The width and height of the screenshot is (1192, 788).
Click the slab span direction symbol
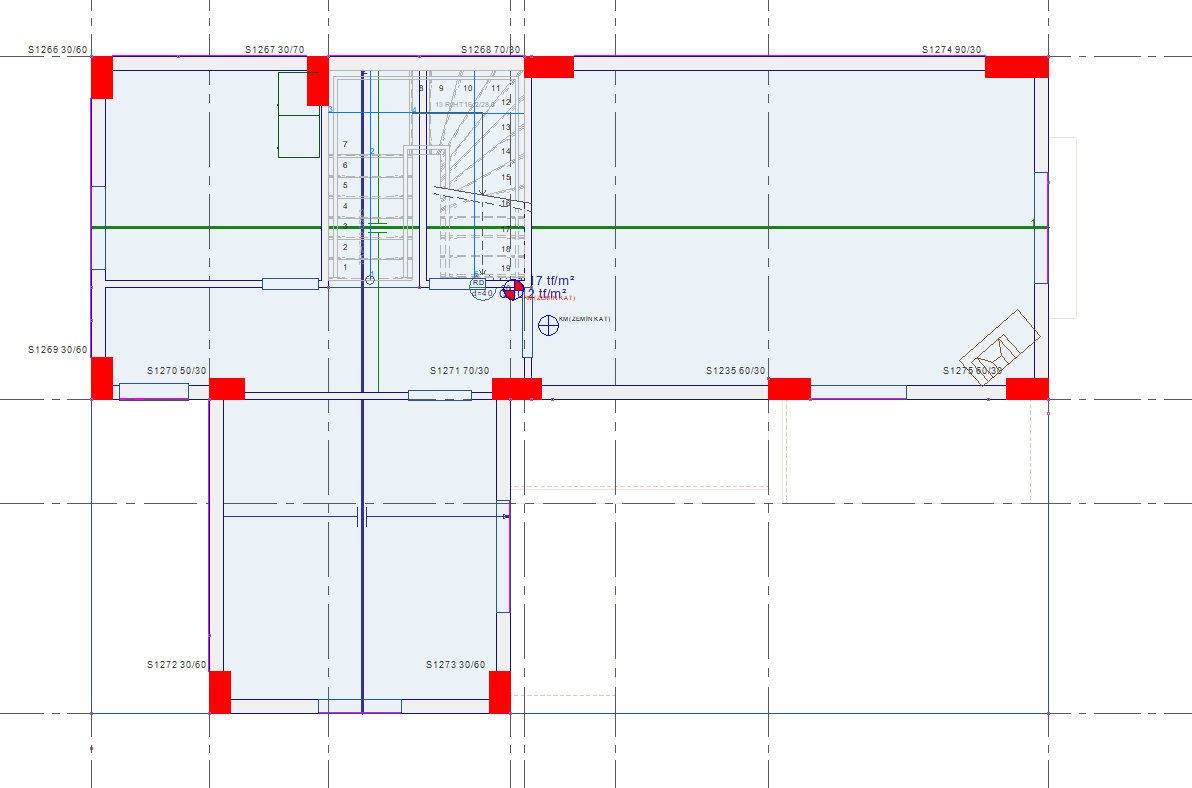[362, 516]
